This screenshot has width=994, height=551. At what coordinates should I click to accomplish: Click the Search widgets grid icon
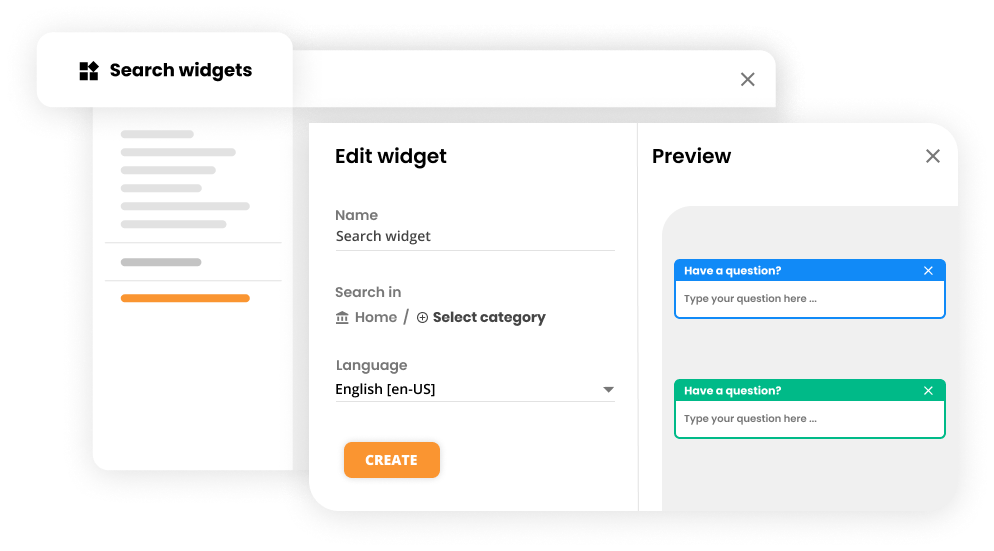[89, 71]
